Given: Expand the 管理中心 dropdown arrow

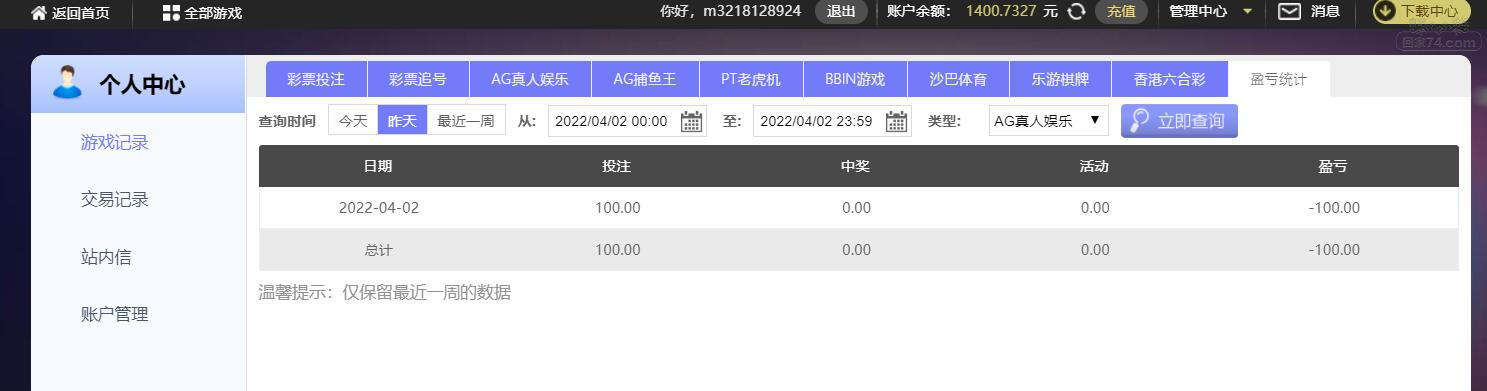Looking at the screenshot, I should (x=1247, y=12).
